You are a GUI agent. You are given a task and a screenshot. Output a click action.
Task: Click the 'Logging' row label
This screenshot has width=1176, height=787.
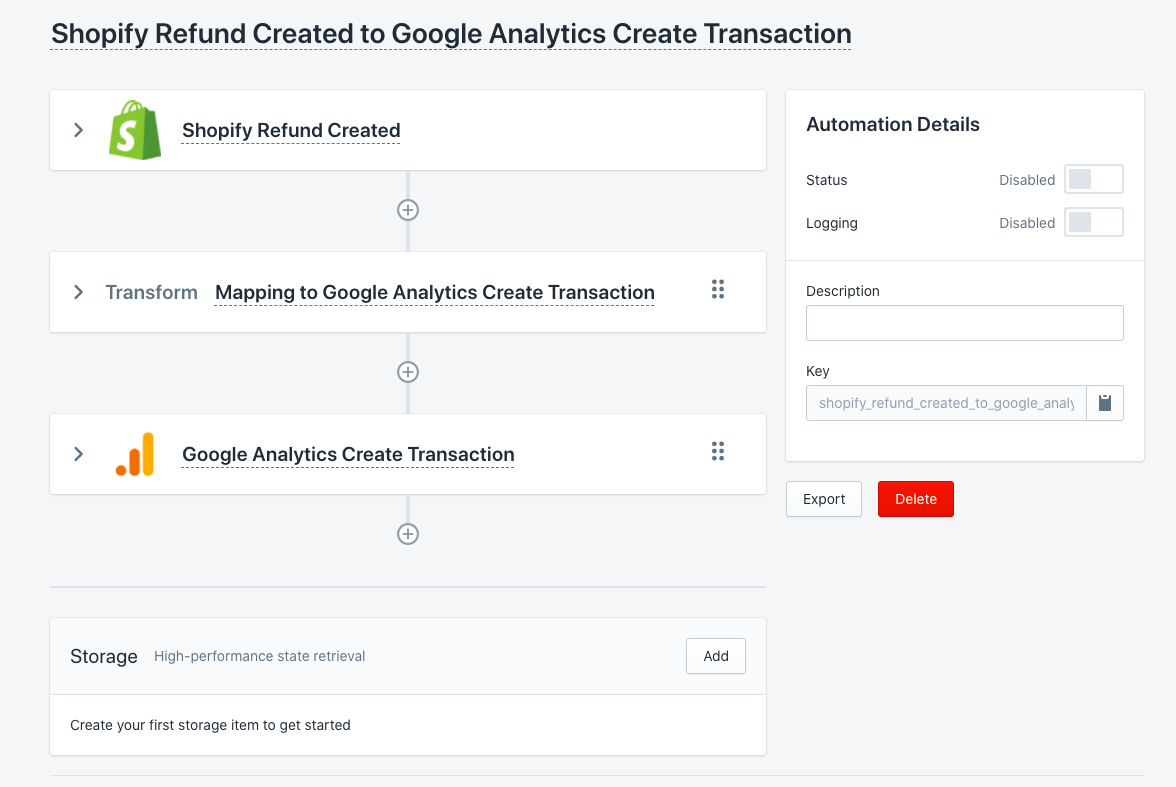[832, 223]
